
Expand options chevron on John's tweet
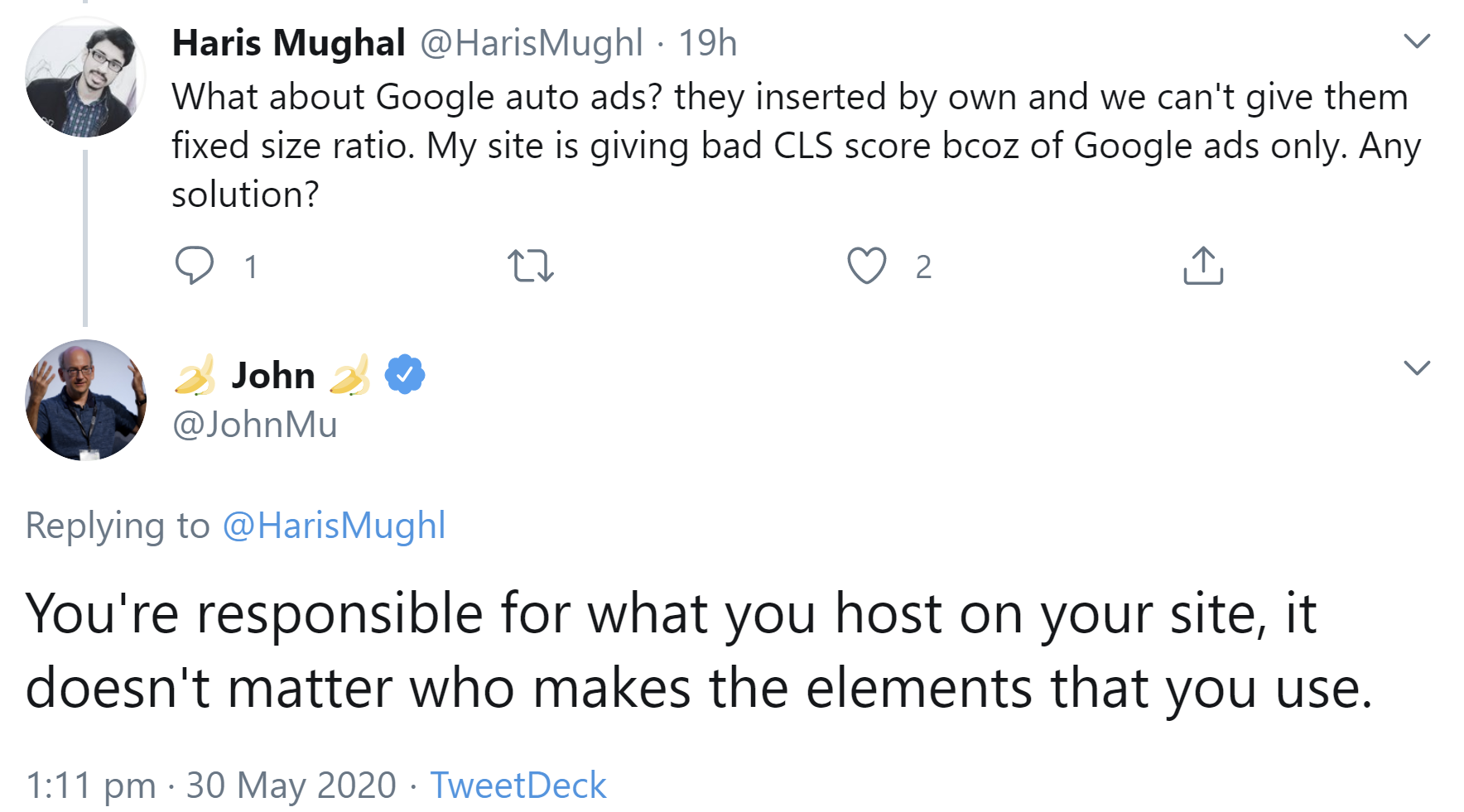[1417, 368]
